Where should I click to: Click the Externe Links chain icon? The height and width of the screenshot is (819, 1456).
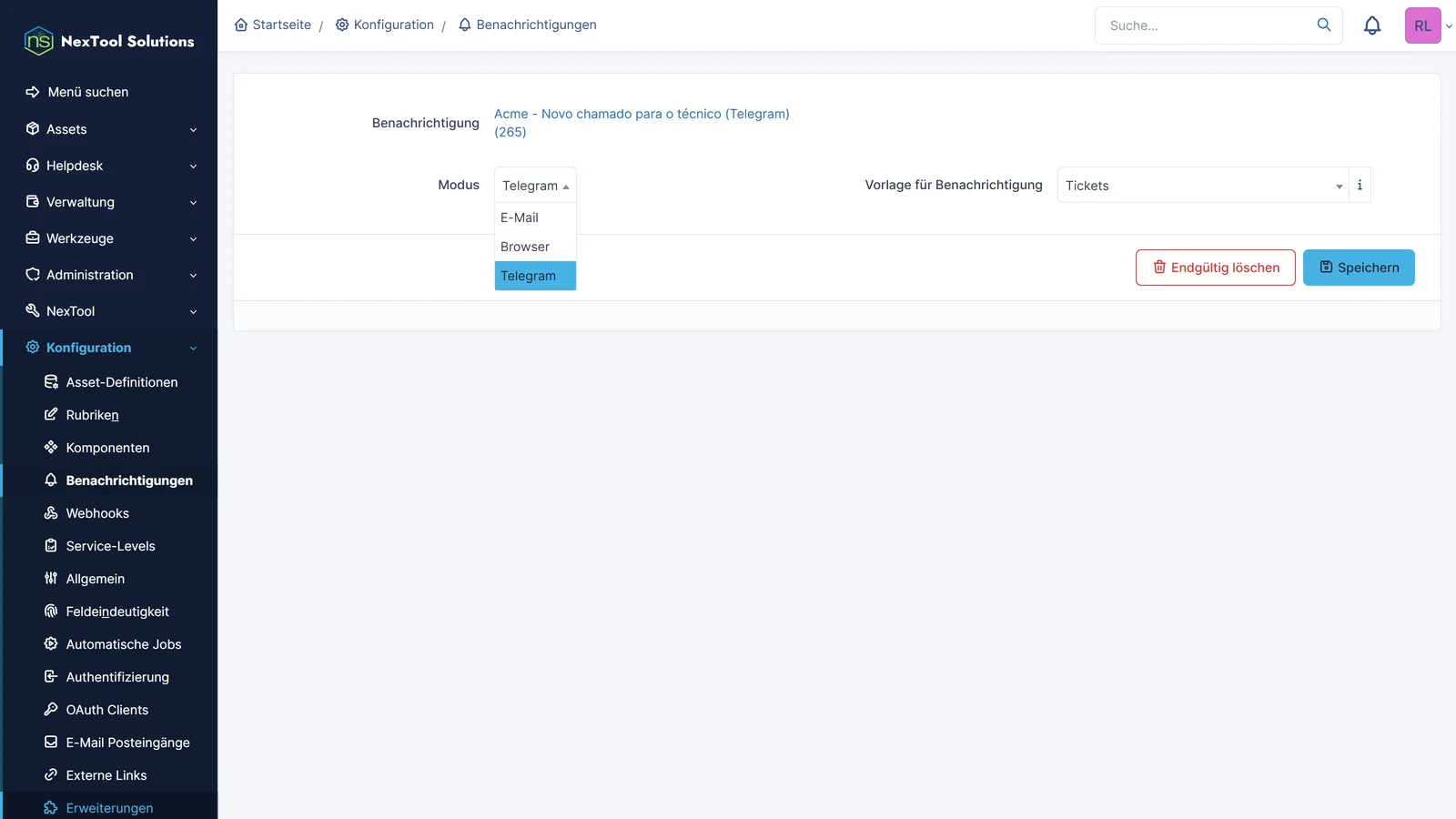[51, 775]
